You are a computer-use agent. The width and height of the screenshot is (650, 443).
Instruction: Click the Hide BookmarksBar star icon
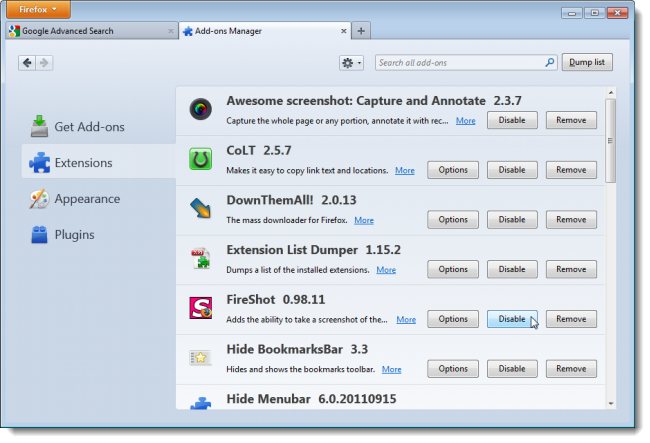201,357
